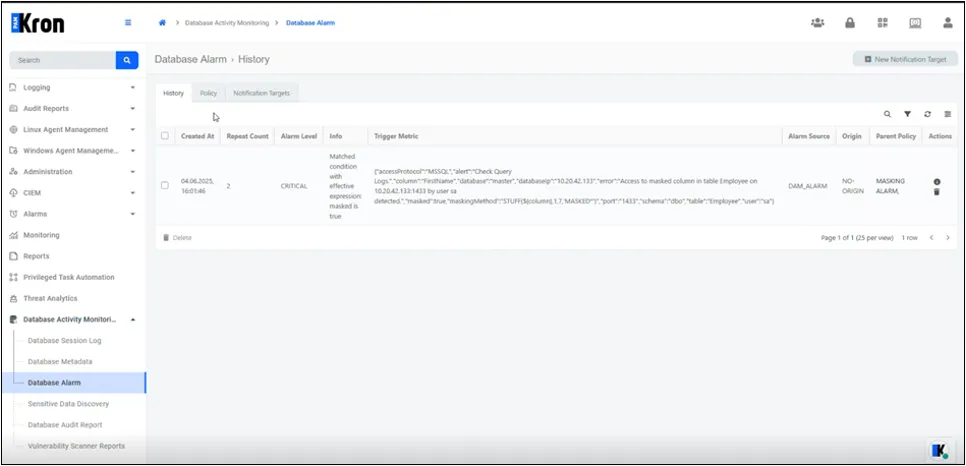Image resolution: width=966 pixels, height=466 pixels.
Task: Open Reports in sidebar
Action: click(x=36, y=256)
